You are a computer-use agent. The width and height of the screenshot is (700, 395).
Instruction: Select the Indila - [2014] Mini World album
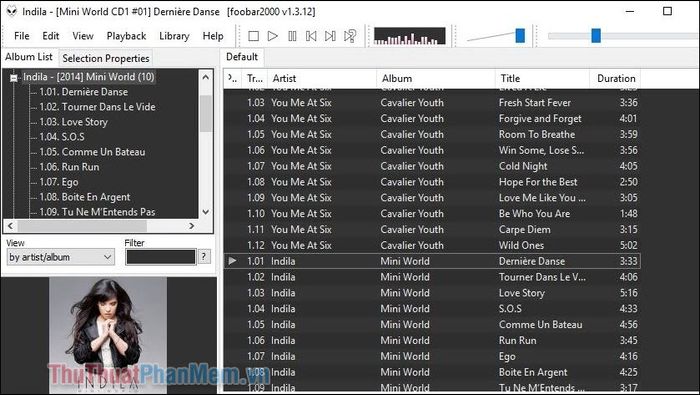coord(88,77)
